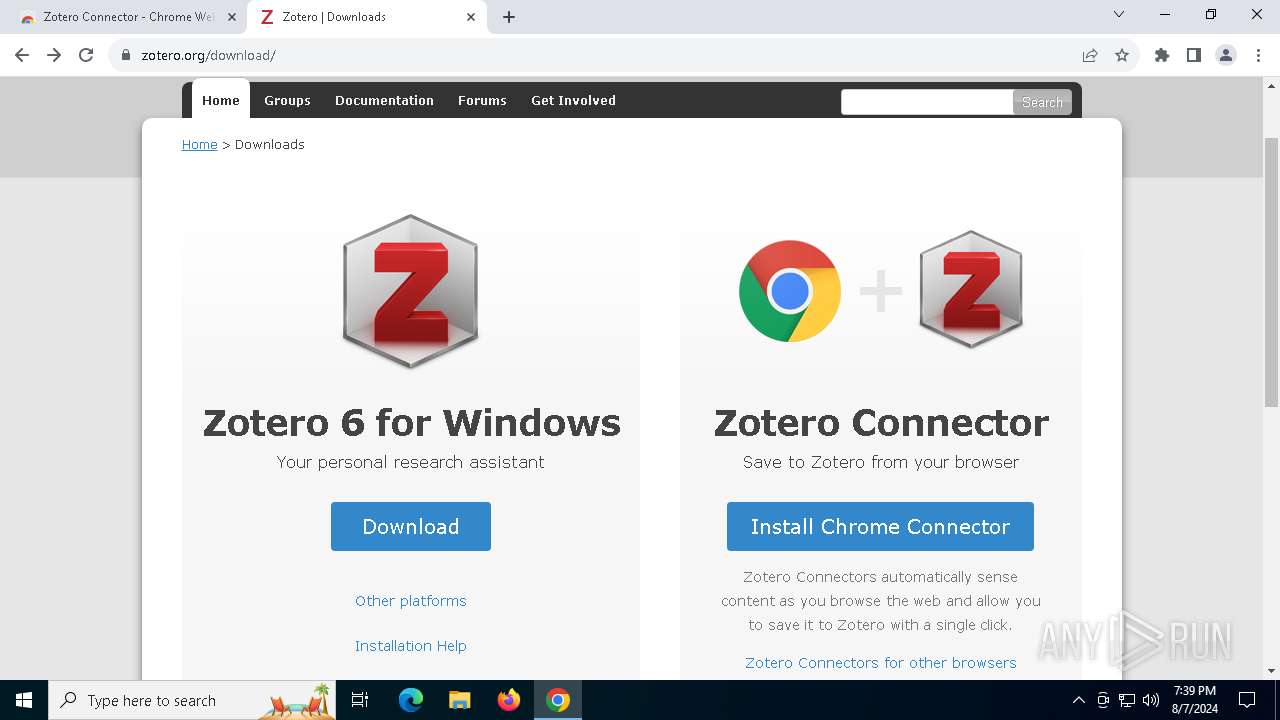Click the page vertical scrollbar

[1271, 270]
